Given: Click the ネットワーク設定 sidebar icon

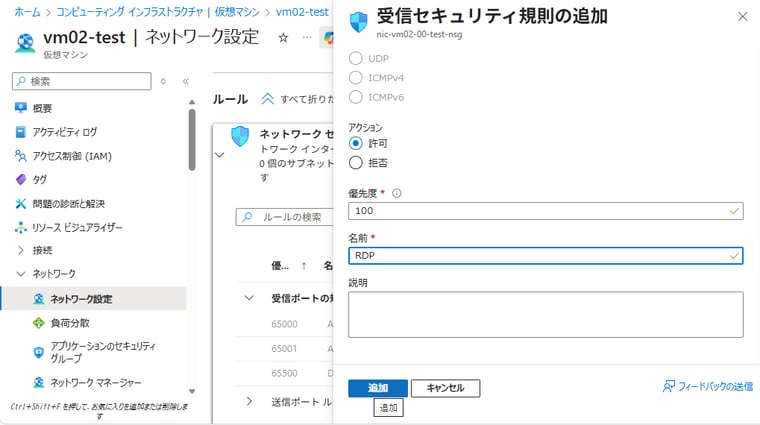Looking at the screenshot, I should point(39,299).
